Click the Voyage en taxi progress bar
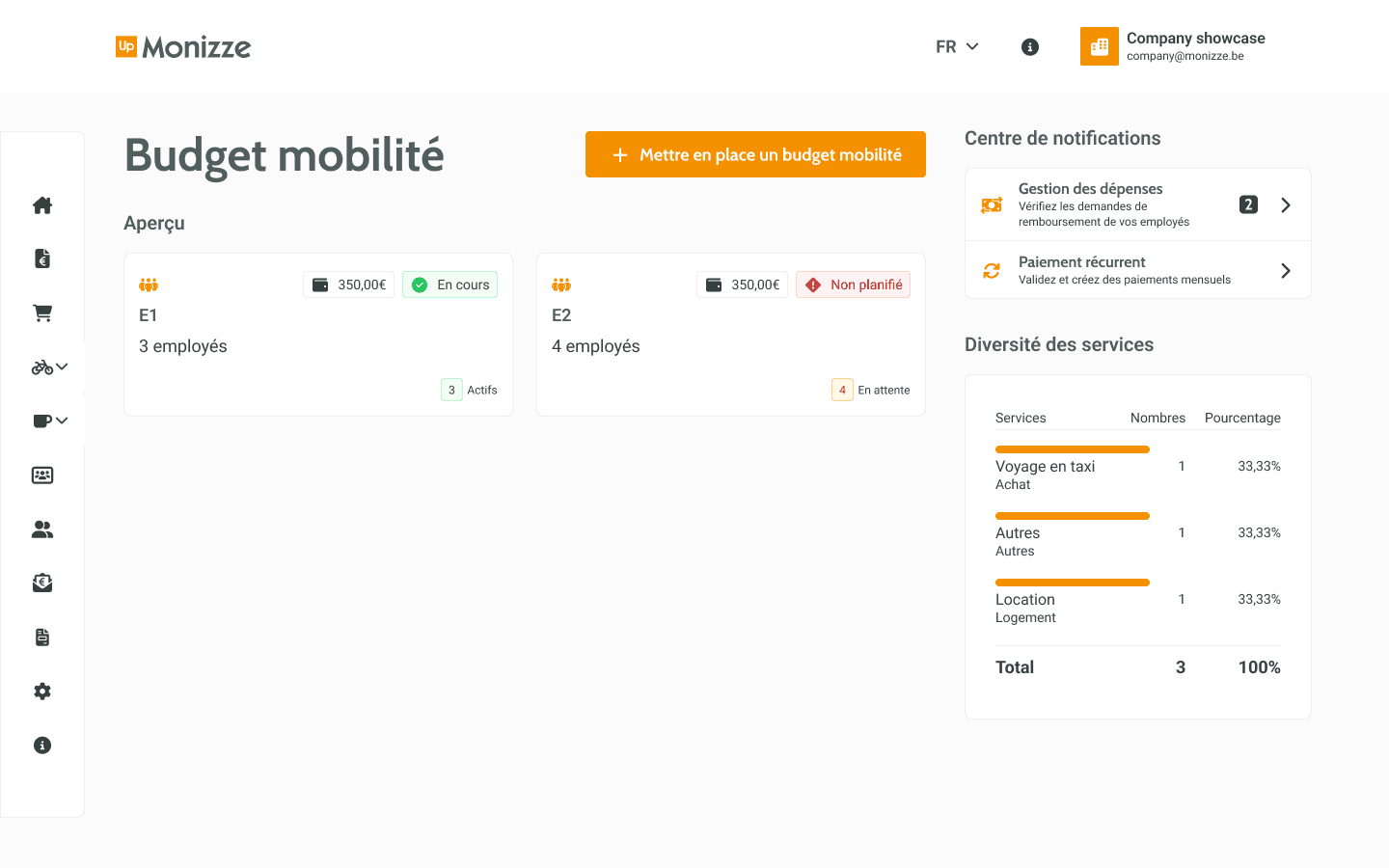Viewport: 1389px width, 868px height. click(1073, 449)
